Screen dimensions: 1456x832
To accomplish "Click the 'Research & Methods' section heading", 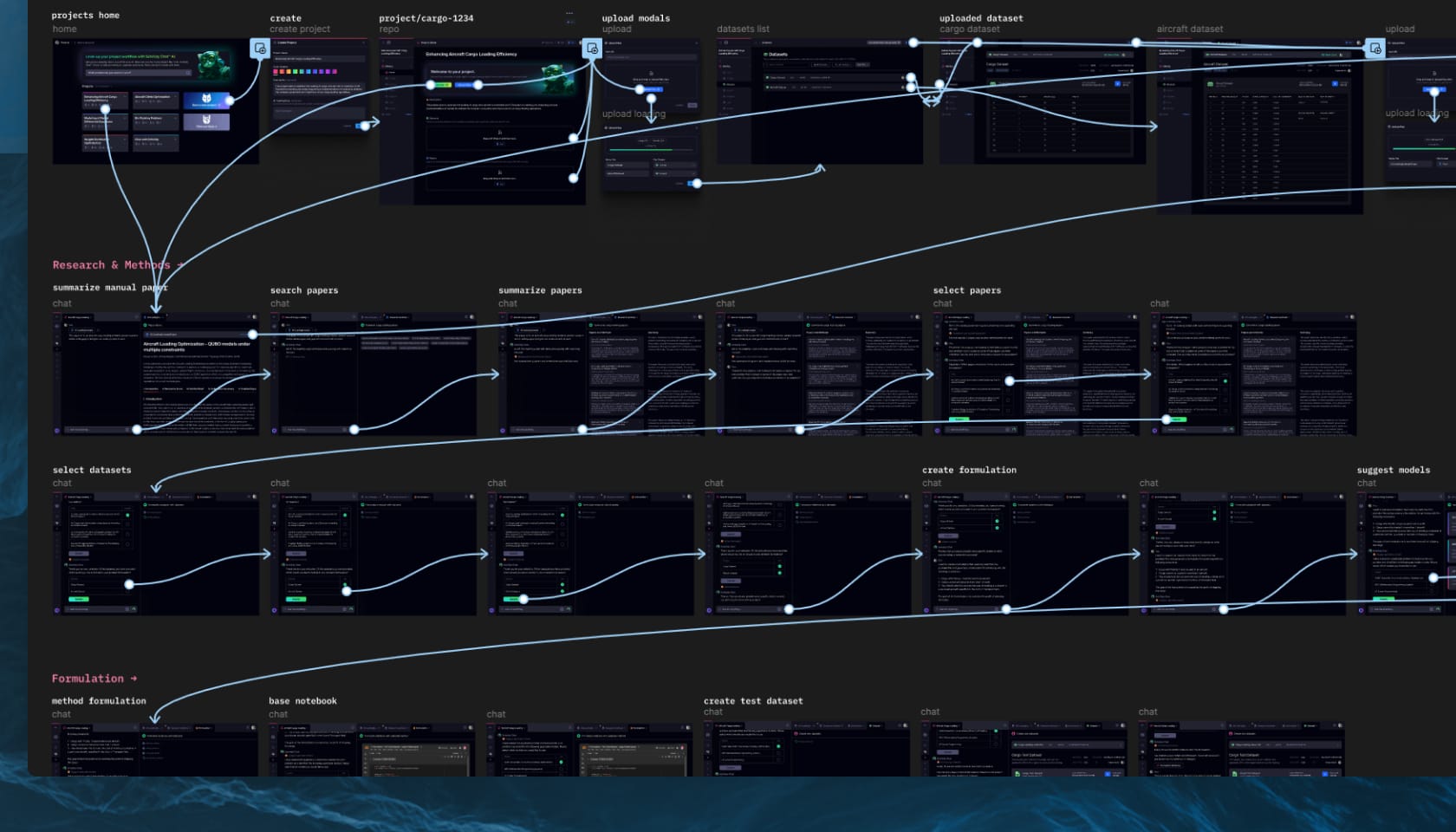I will tap(118, 264).
